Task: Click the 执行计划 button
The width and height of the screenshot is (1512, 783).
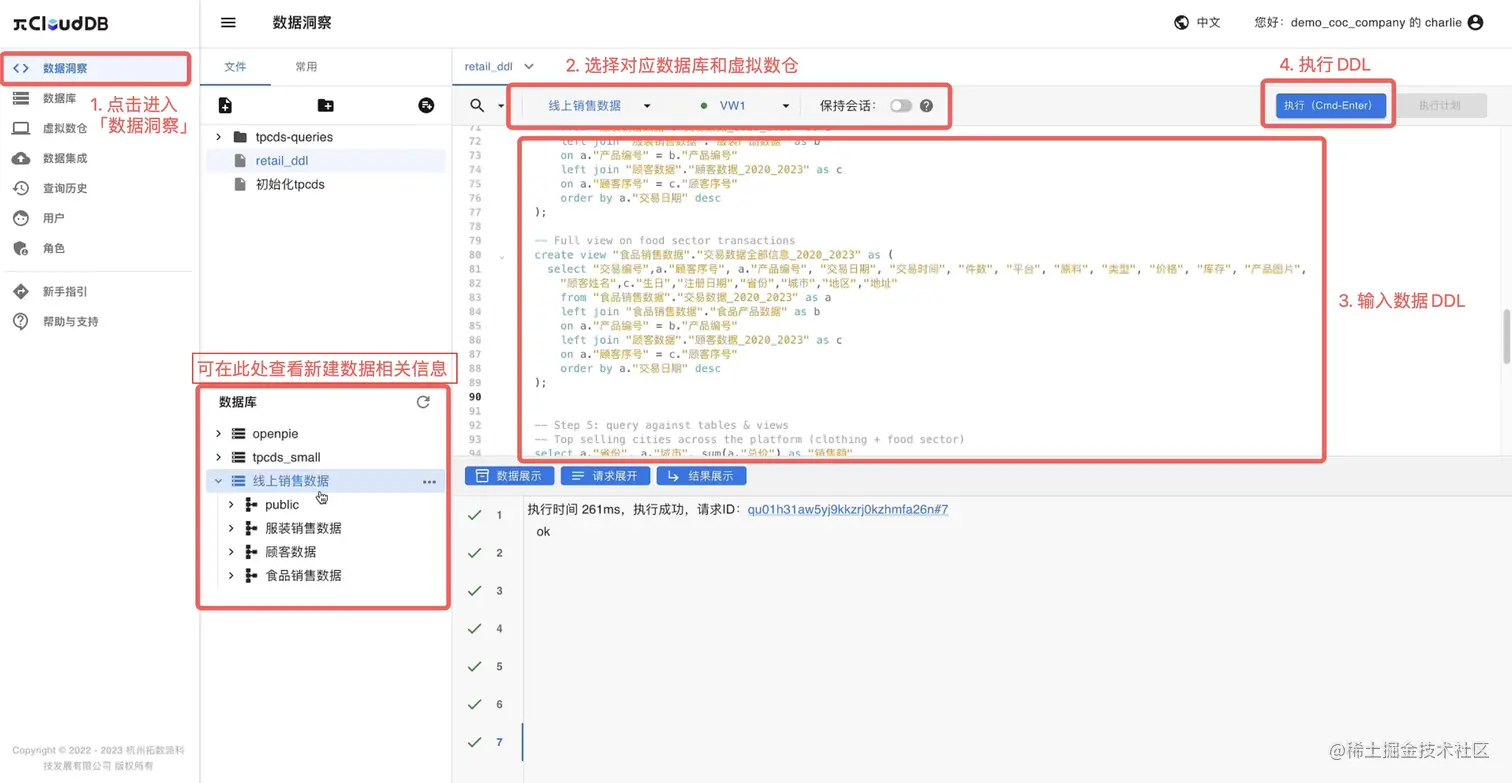Action: pos(1439,105)
